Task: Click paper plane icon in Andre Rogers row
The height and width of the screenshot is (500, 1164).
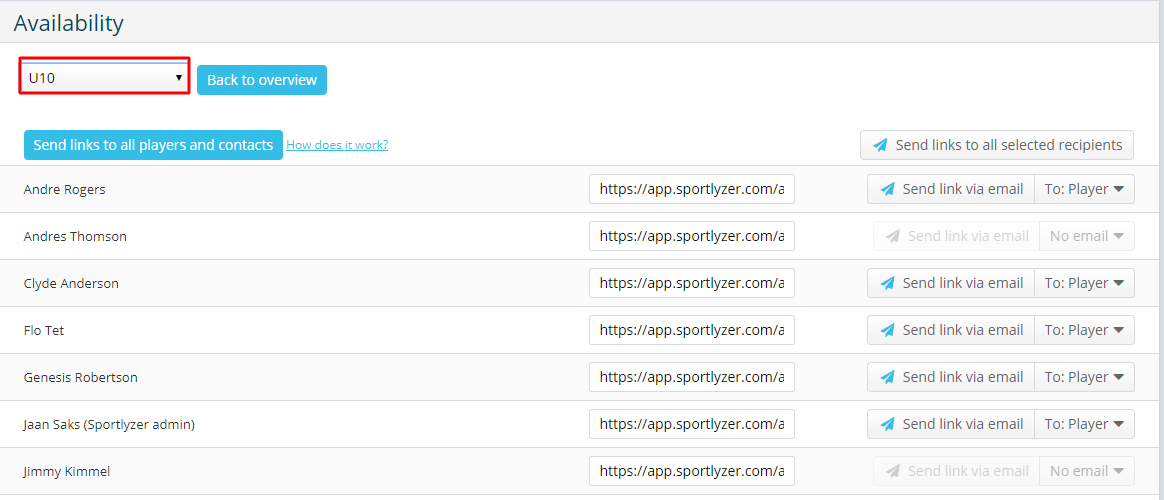Action: pyautogui.click(x=887, y=189)
